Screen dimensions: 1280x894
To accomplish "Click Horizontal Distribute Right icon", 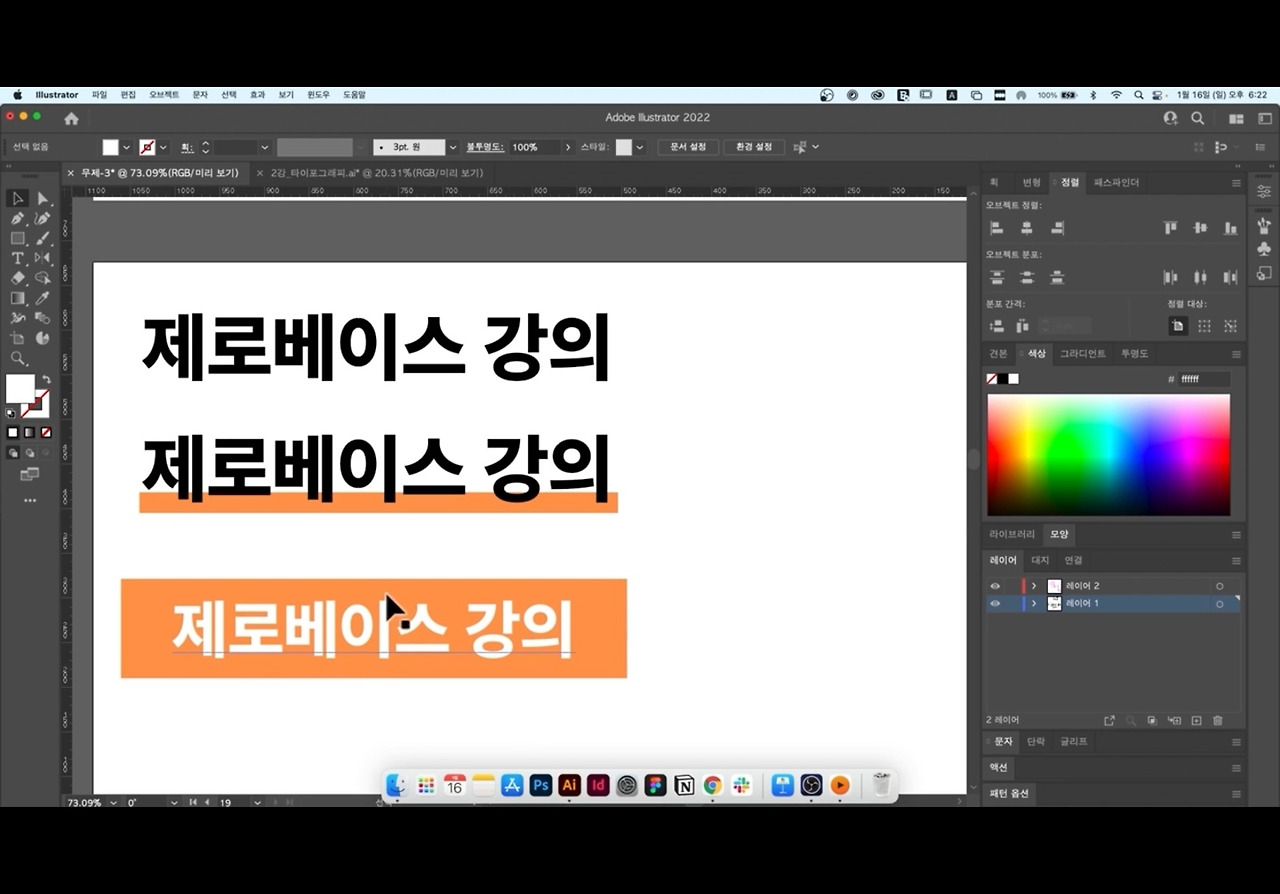I will (x=1230, y=277).
